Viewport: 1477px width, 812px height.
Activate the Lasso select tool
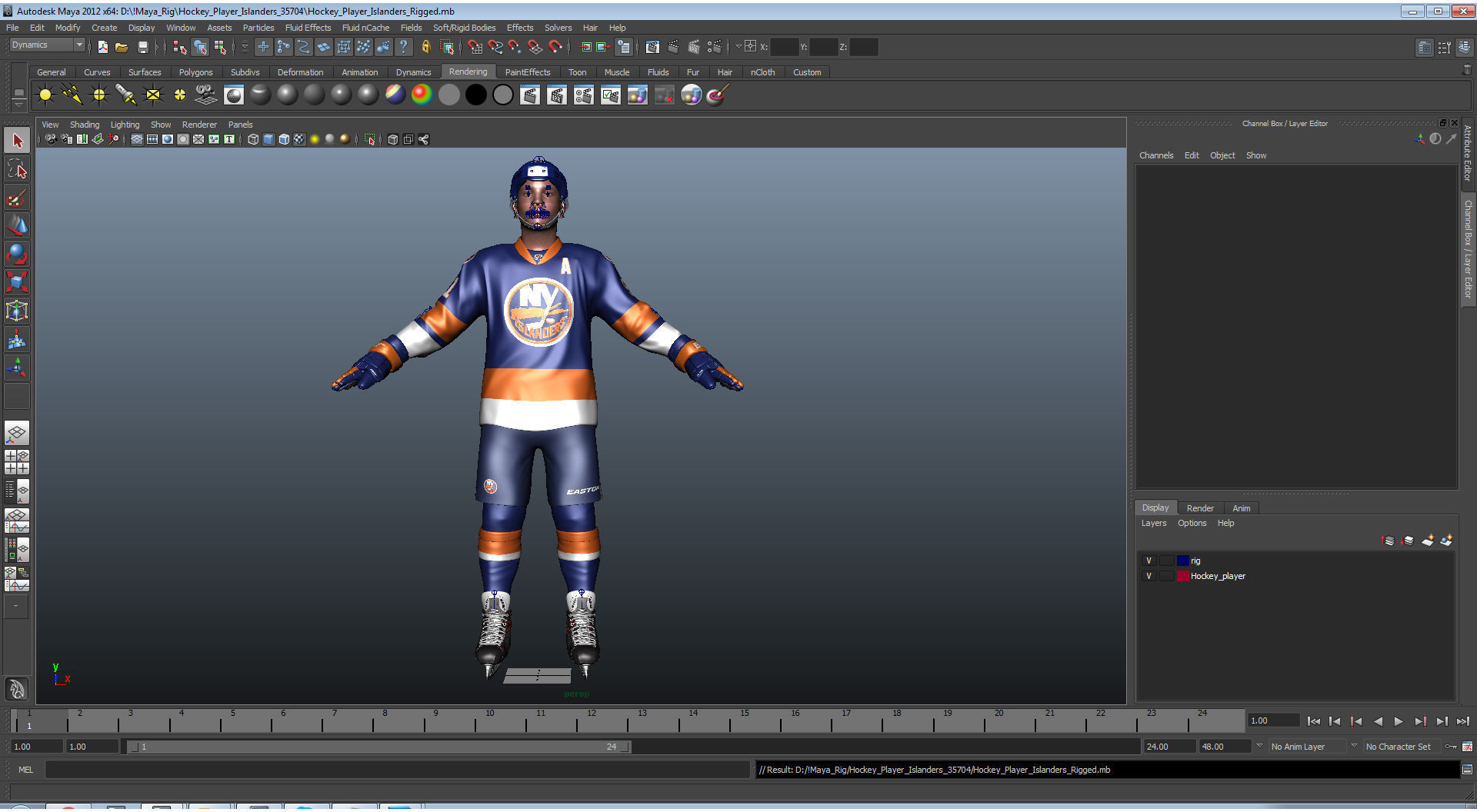pyautogui.click(x=17, y=168)
